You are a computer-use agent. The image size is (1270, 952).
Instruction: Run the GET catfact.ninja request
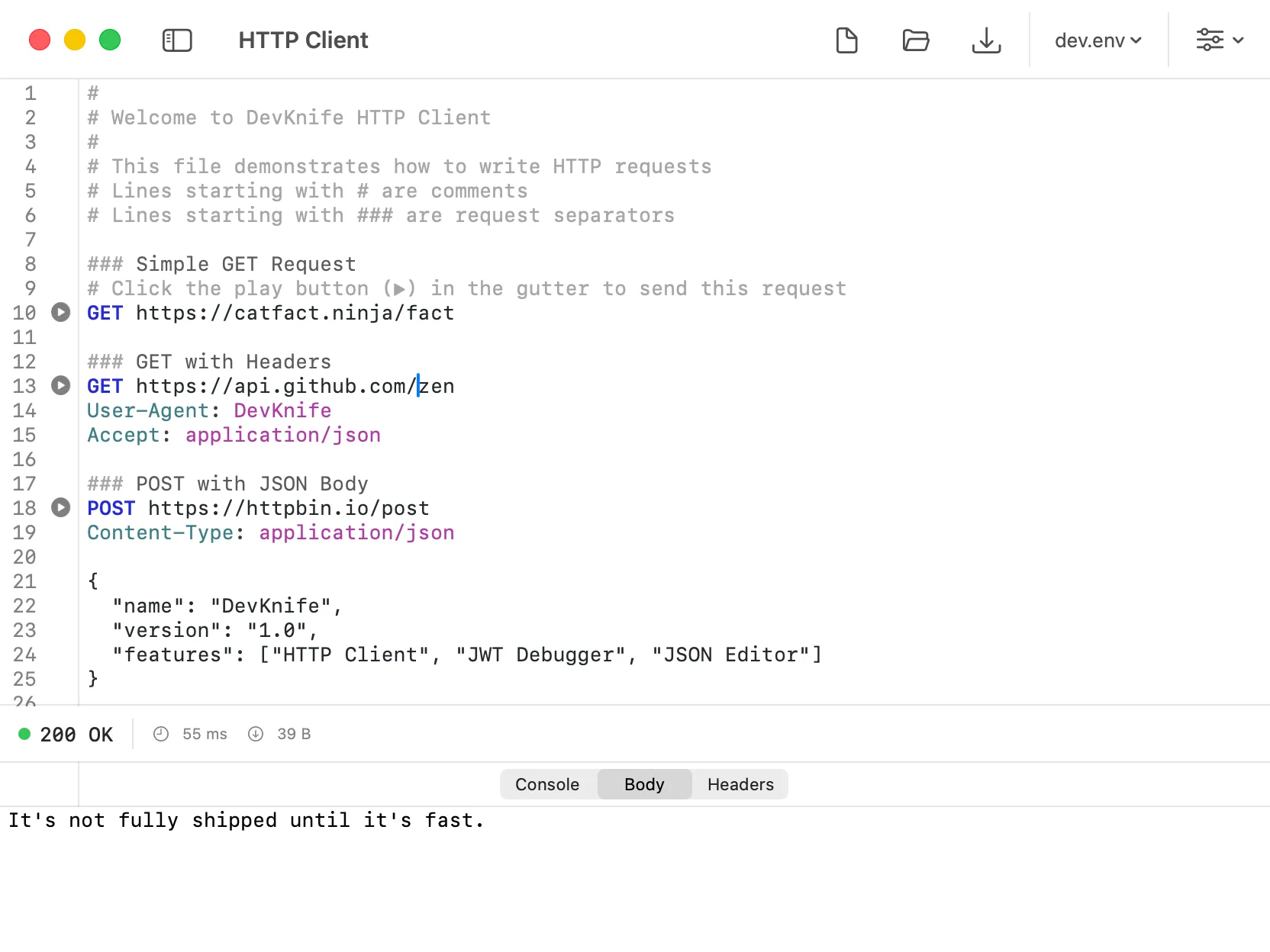(x=61, y=313)
